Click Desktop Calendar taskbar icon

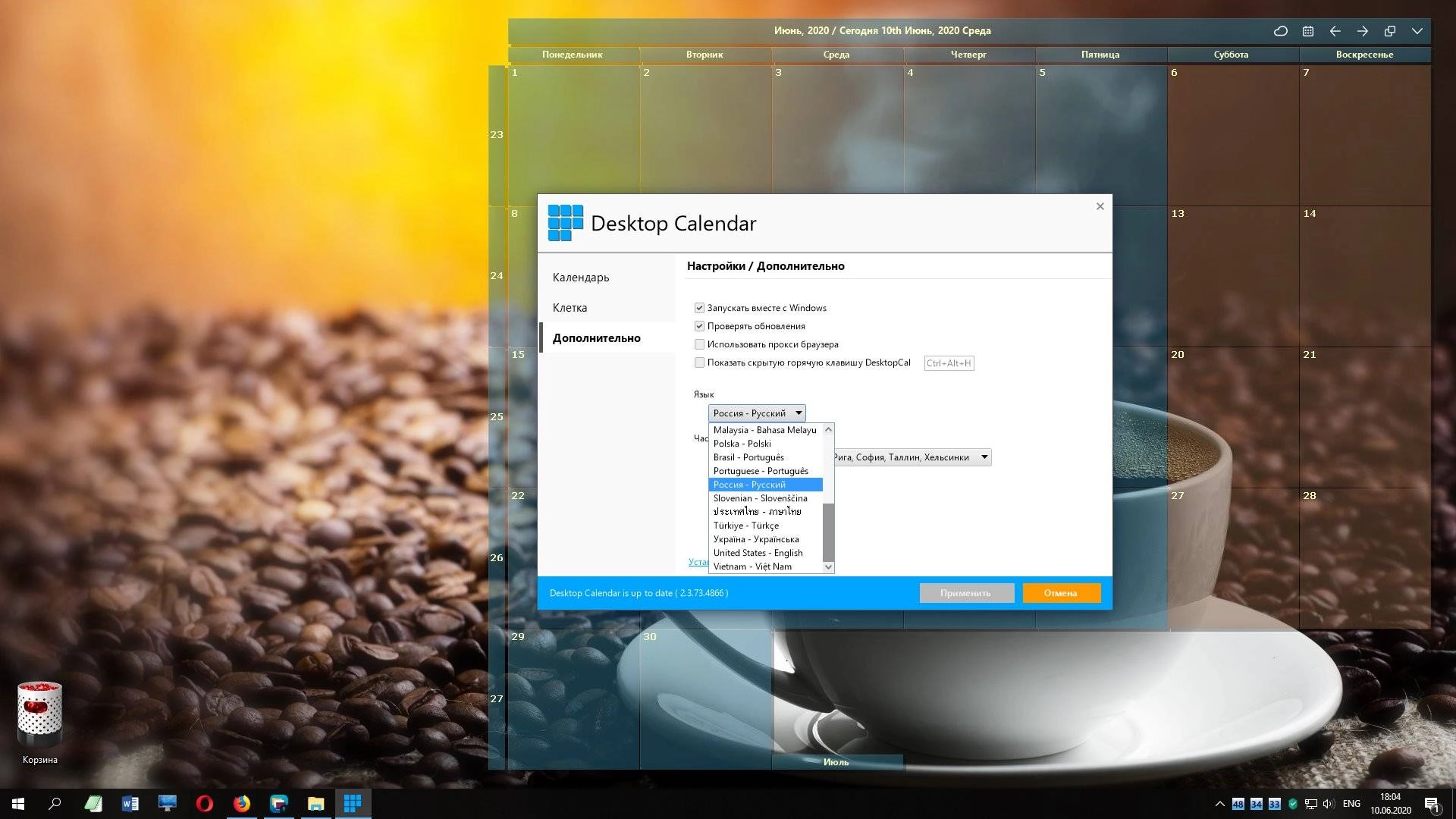pos(353,804)
